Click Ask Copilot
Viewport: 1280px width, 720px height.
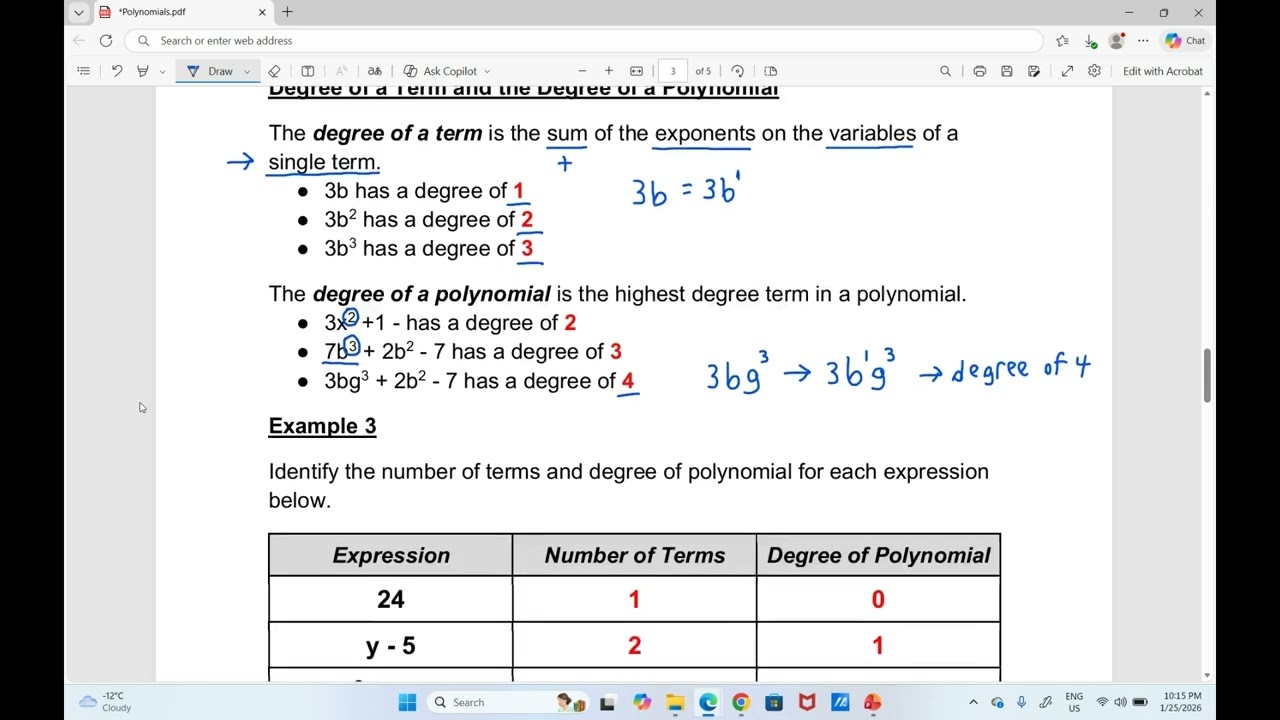point(441,71)
